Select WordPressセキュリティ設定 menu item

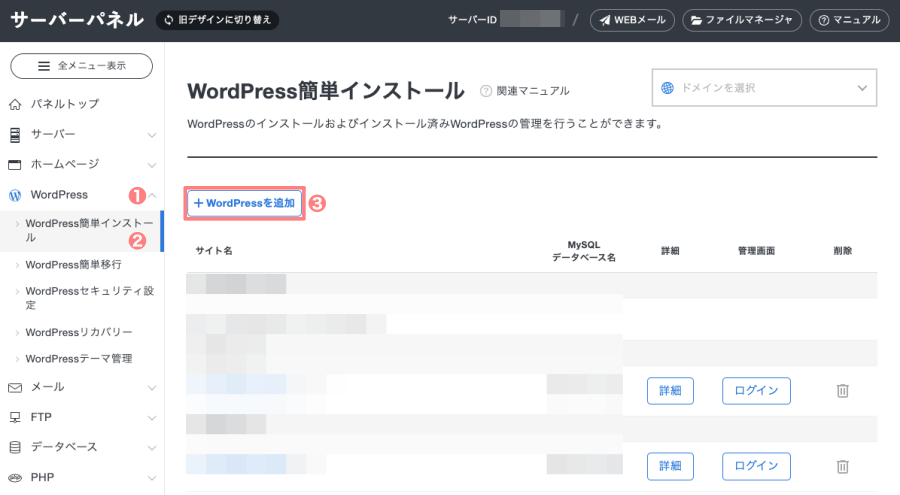pyautogui.click(x=88, y=298)
